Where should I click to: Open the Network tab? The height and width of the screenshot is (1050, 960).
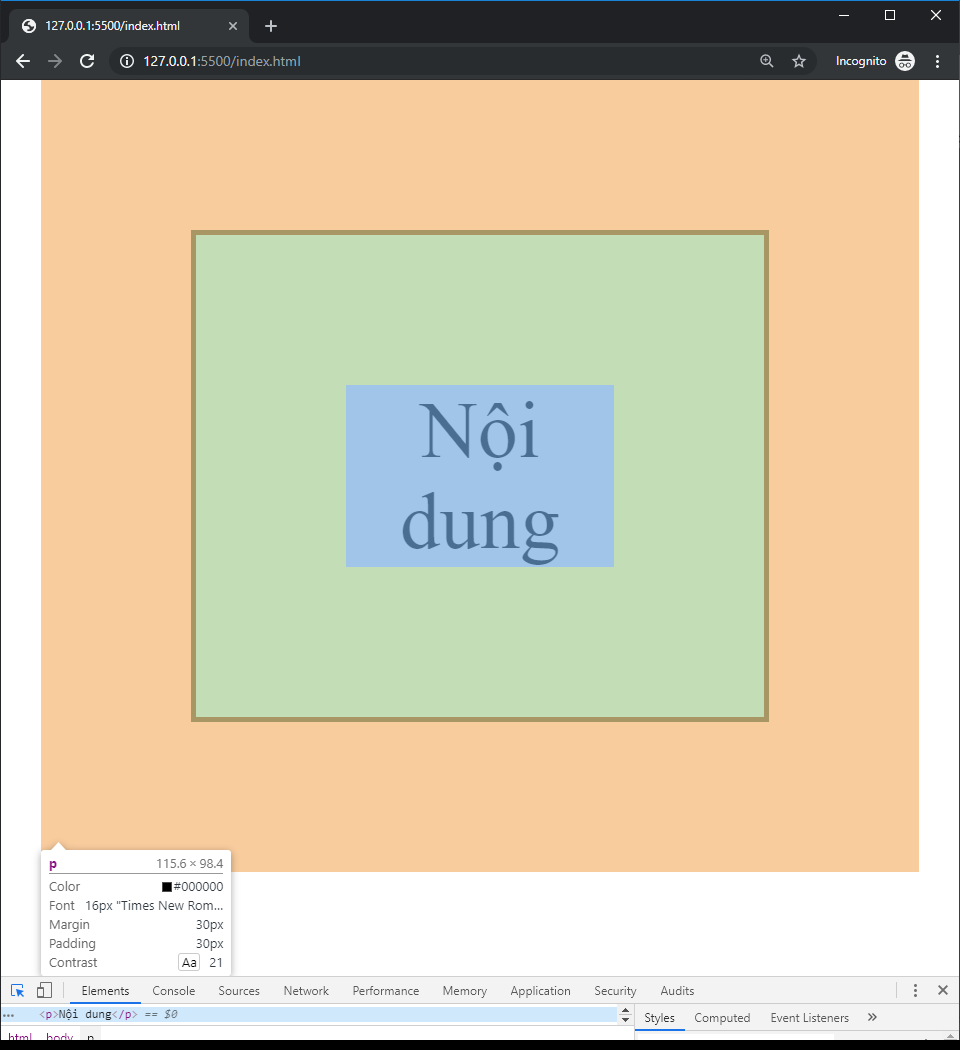(306, 991)
